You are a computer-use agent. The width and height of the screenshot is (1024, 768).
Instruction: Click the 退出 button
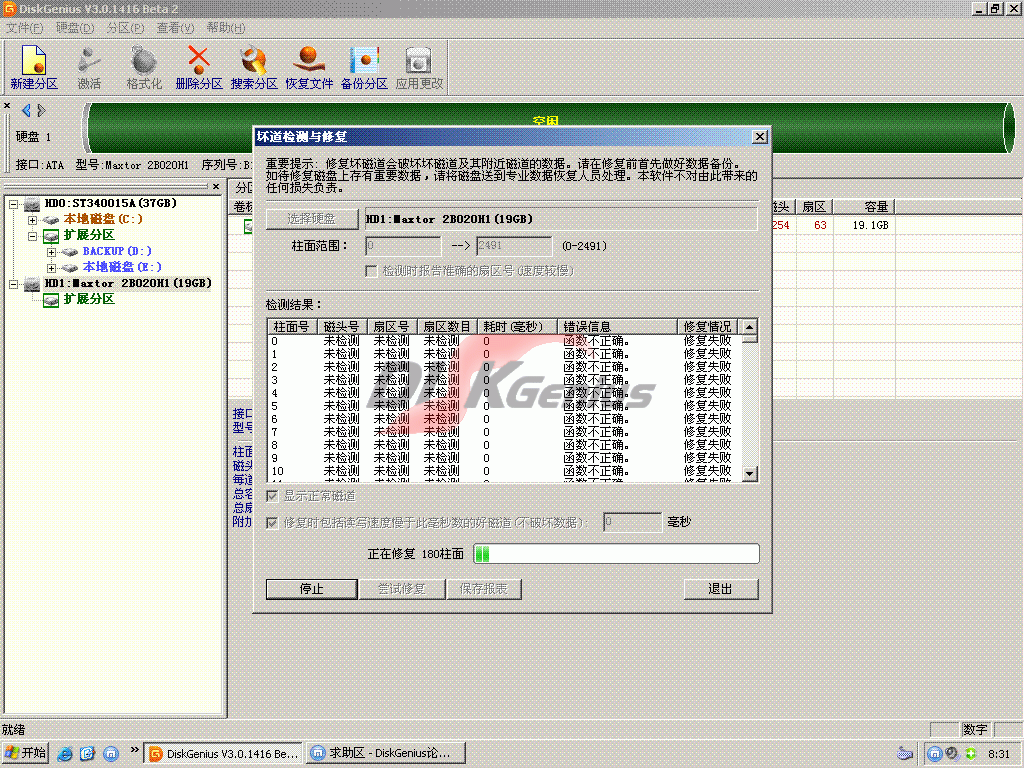(721, 589)
